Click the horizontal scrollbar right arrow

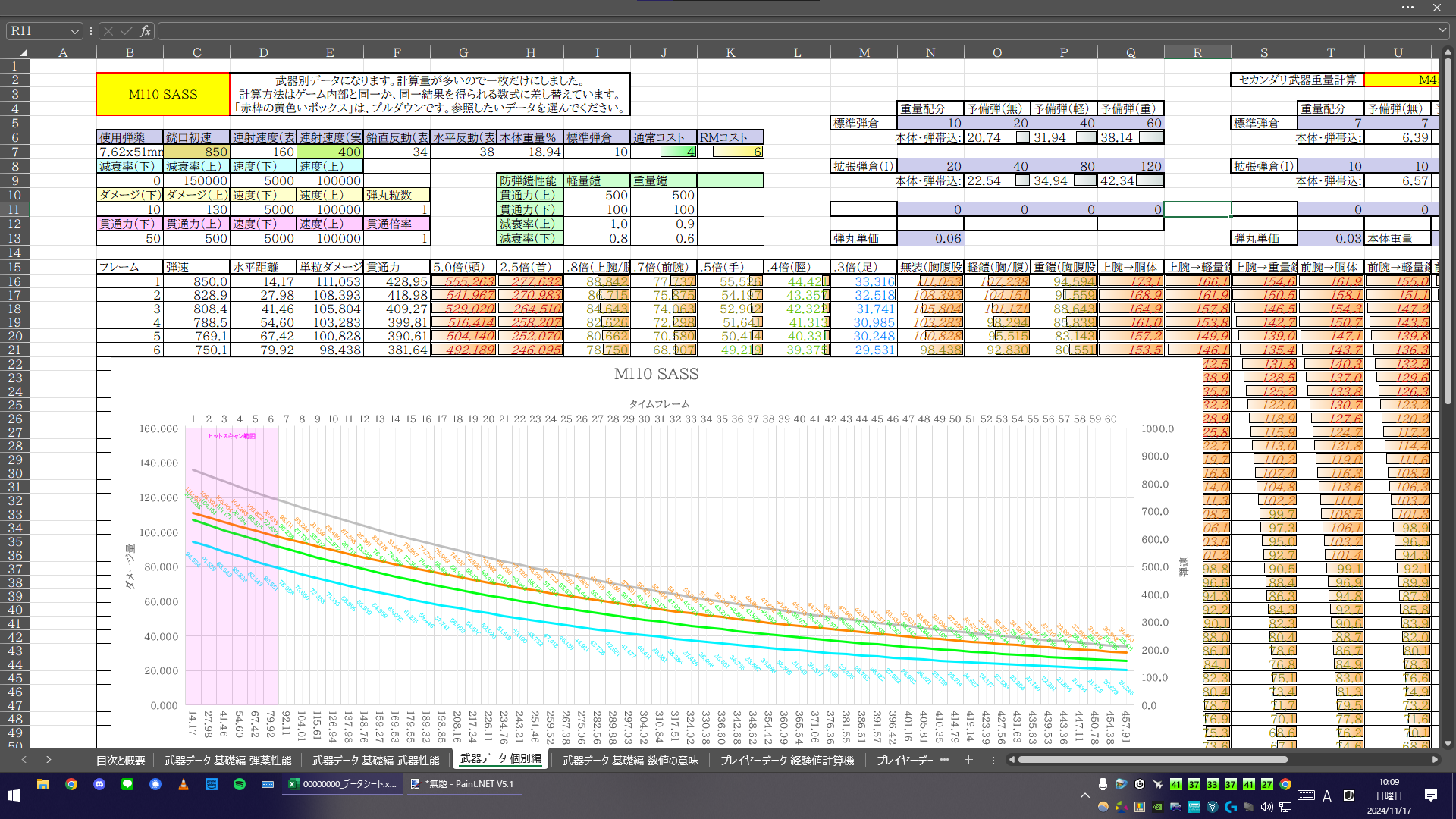[1434, 759]
